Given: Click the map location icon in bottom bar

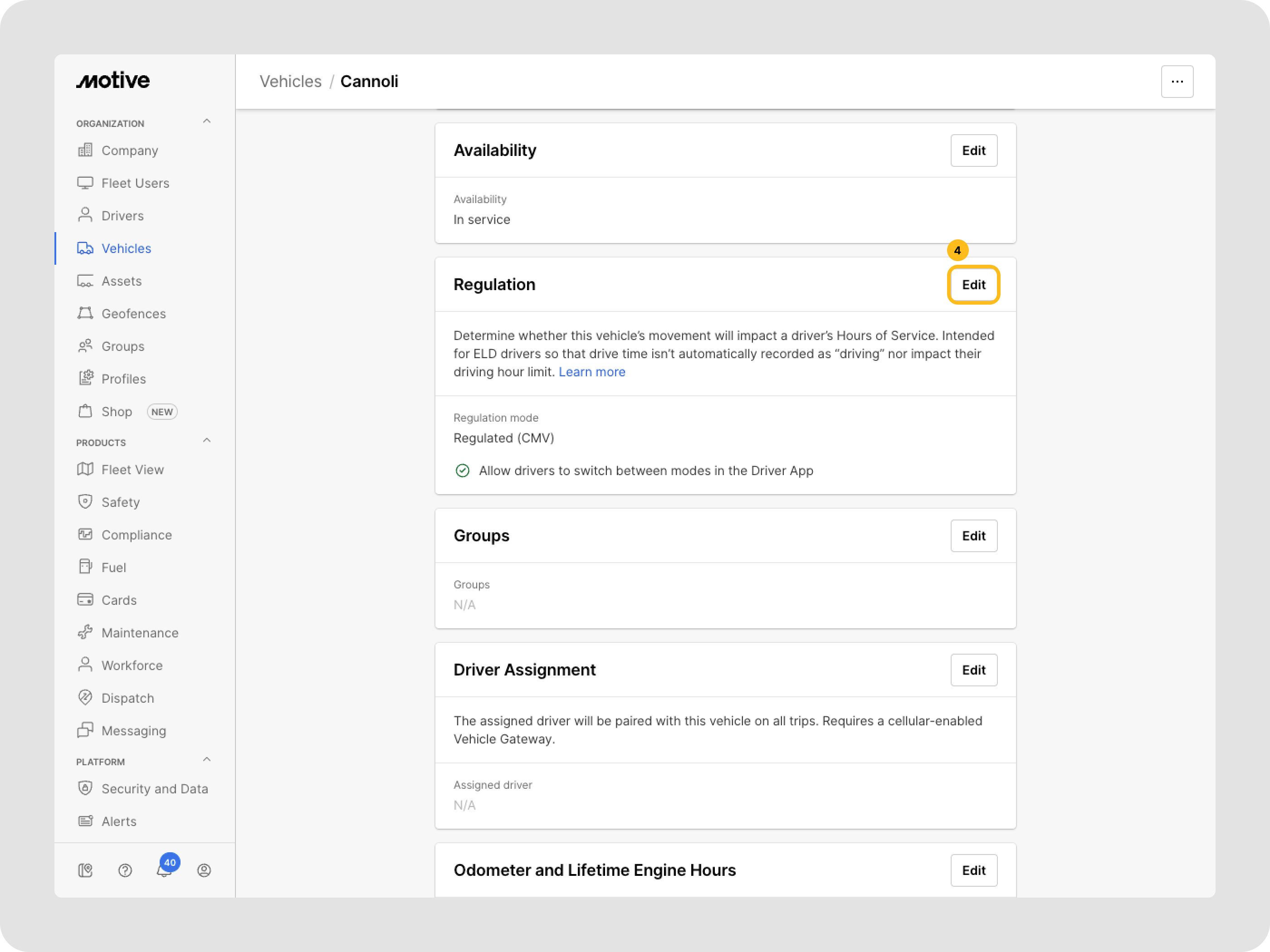Looking at the screenshot, I should [85, 870].
